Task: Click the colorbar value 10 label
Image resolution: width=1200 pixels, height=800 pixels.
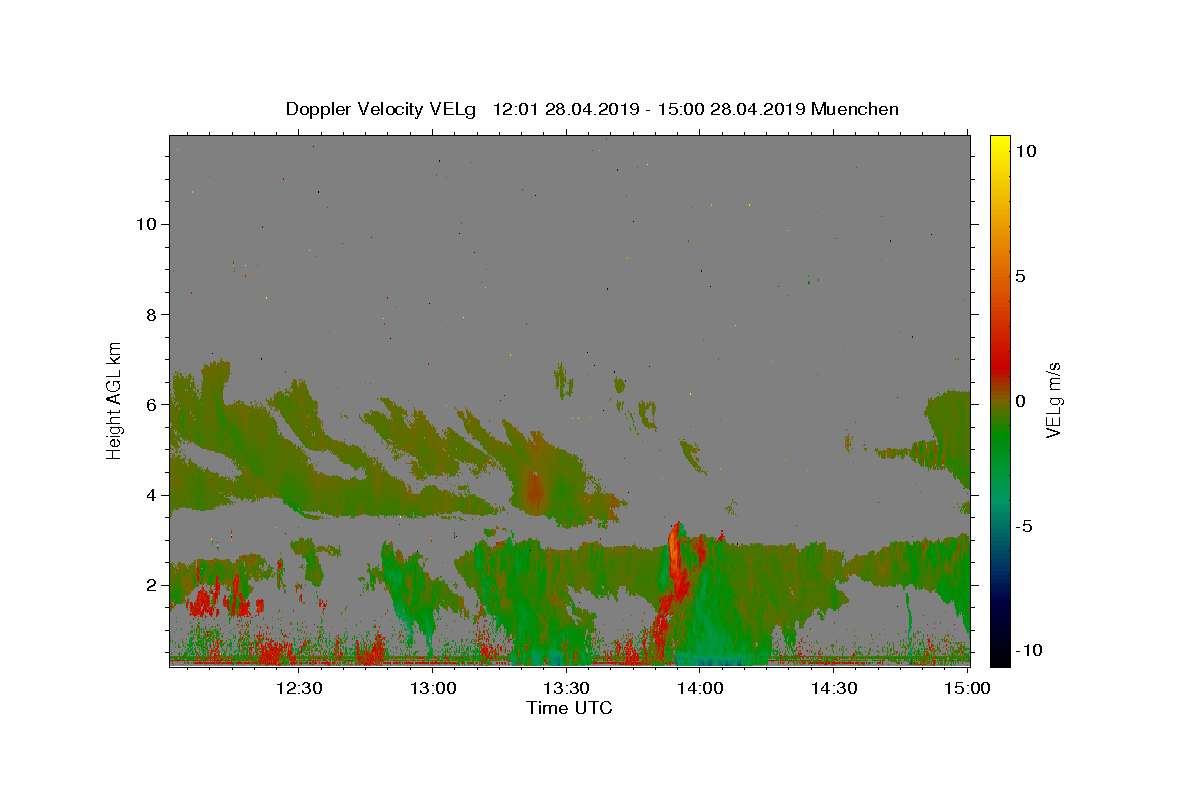Action: click(x=1025, y=150)
